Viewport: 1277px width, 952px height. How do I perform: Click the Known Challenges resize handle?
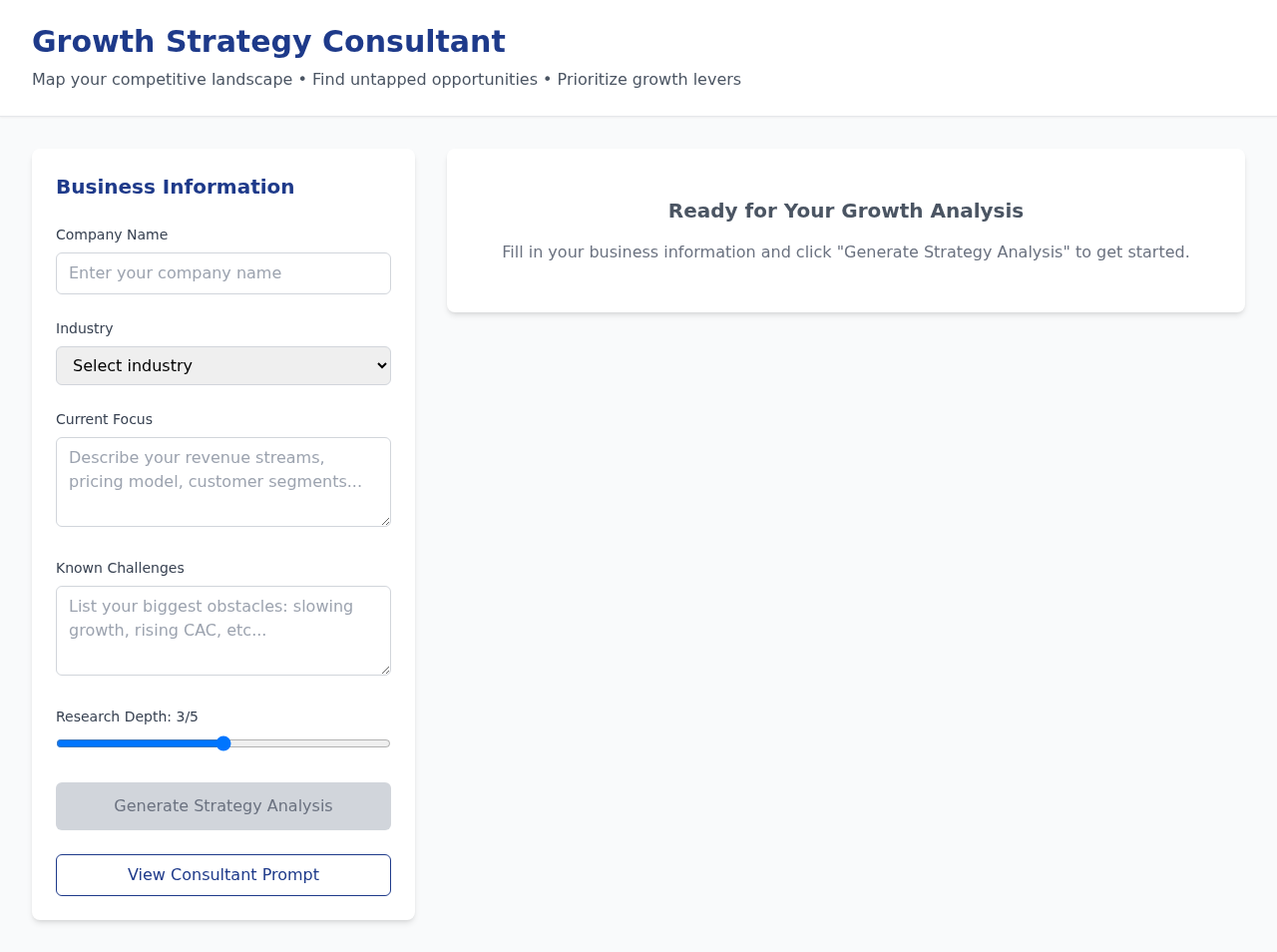[x=384, y=669]
